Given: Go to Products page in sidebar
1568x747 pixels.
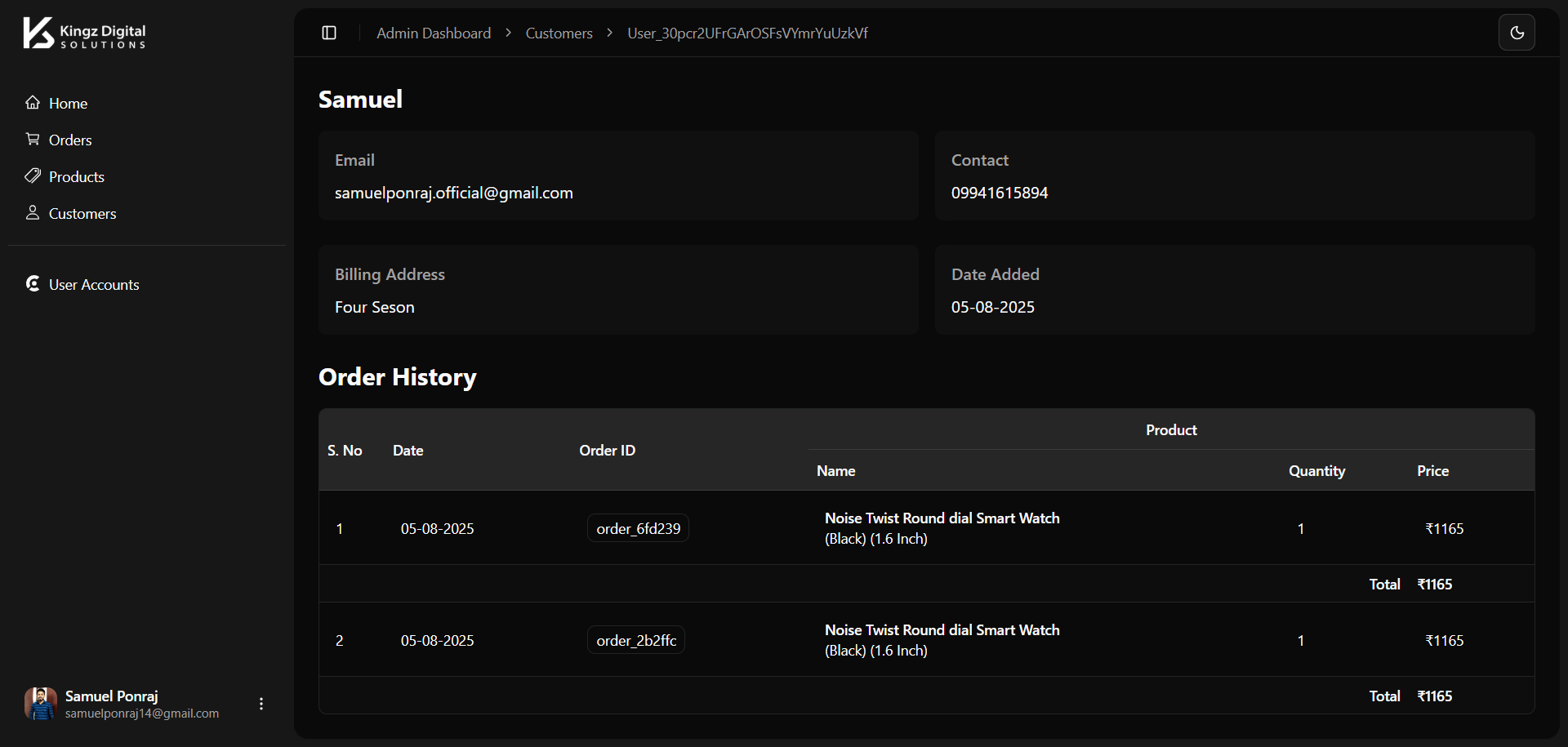Looking at the screenshot, I should [77, 177].
